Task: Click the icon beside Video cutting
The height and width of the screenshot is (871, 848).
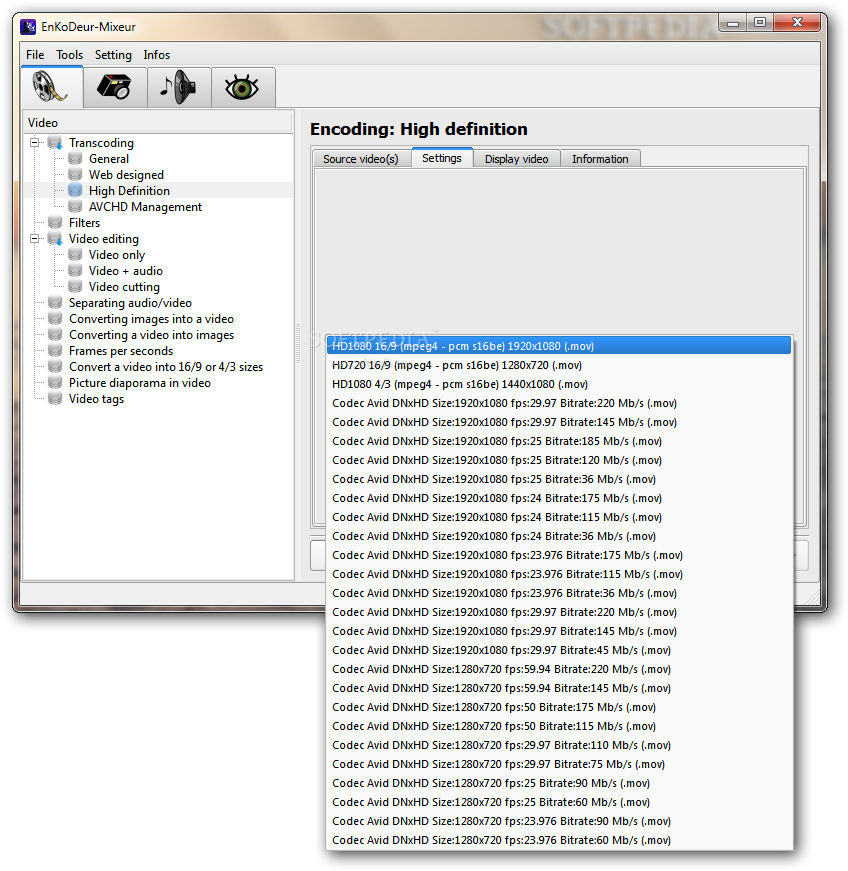Action: [x=75, y=287]
